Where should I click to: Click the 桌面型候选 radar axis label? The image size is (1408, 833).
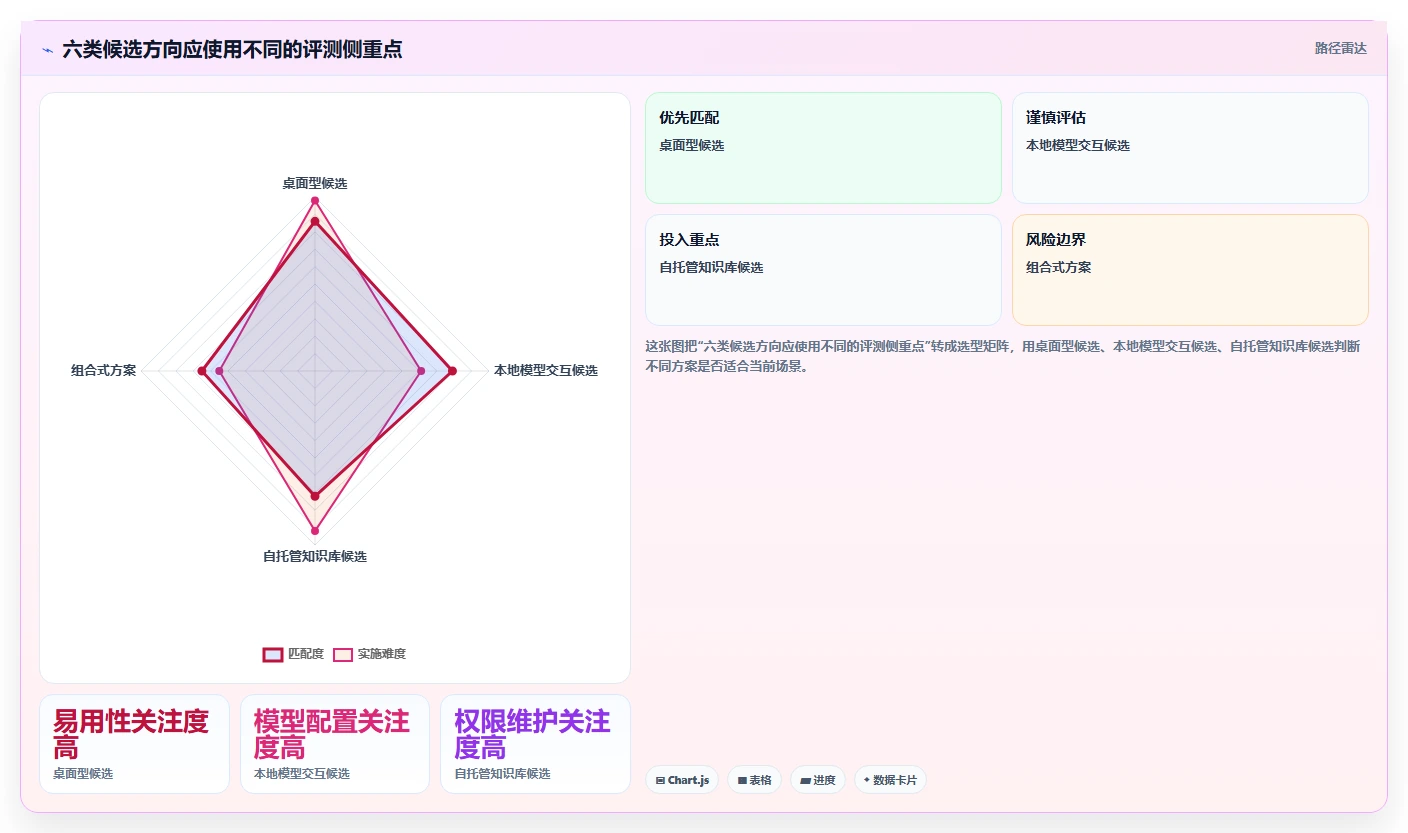click(x=315, y=184)
